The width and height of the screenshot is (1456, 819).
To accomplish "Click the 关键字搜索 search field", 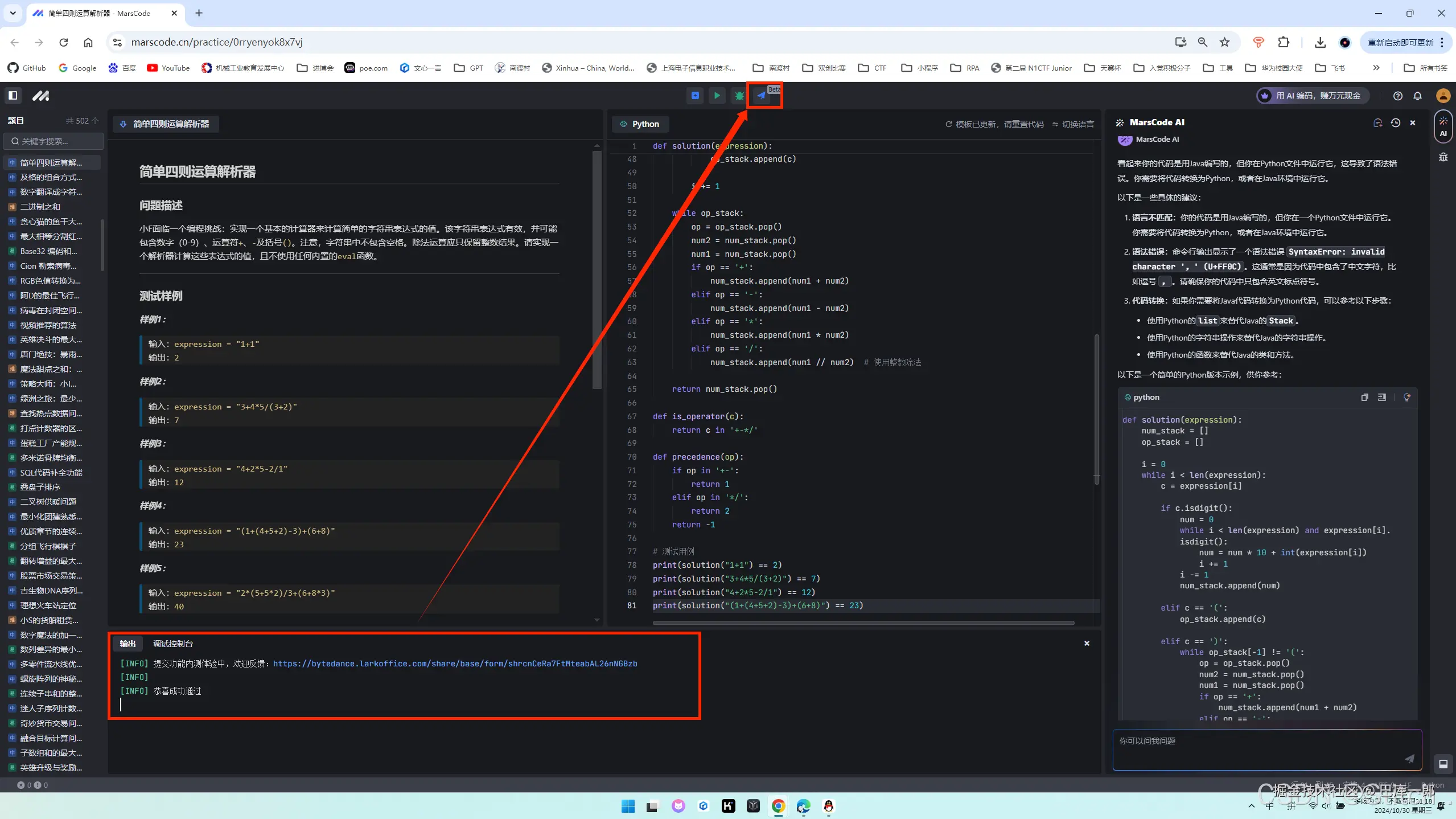I will click(x=54, y=141).
